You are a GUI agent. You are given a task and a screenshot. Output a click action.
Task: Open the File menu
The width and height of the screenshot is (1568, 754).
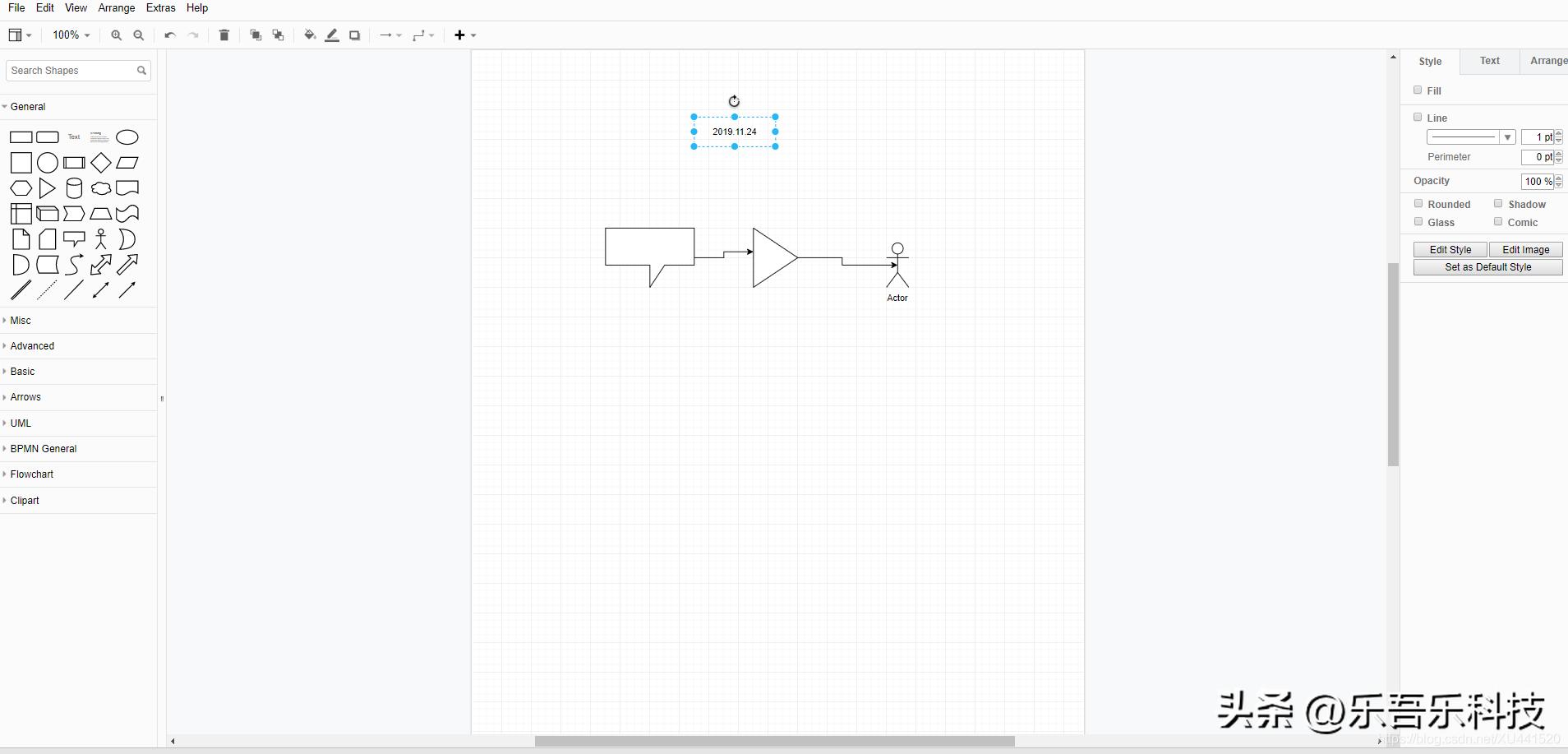tap(16, 8)
